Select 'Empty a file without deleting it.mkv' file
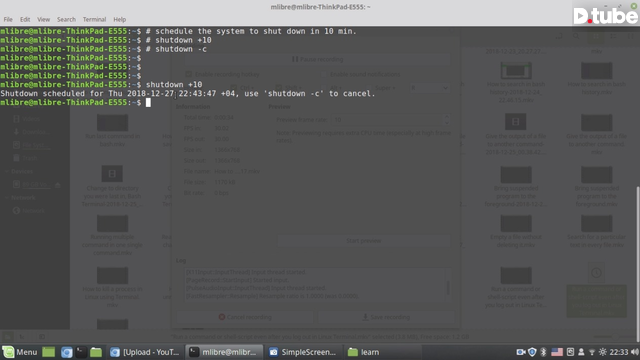Image resolution: width=640 pixels, height=360 pixels. pyautogui.click(x=516, y=232)
